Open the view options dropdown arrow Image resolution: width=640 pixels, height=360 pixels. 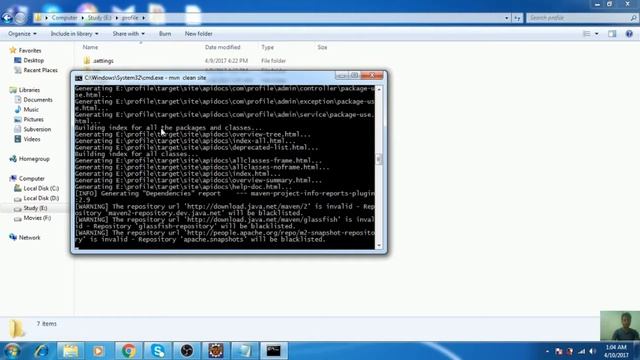click(597, 34)
